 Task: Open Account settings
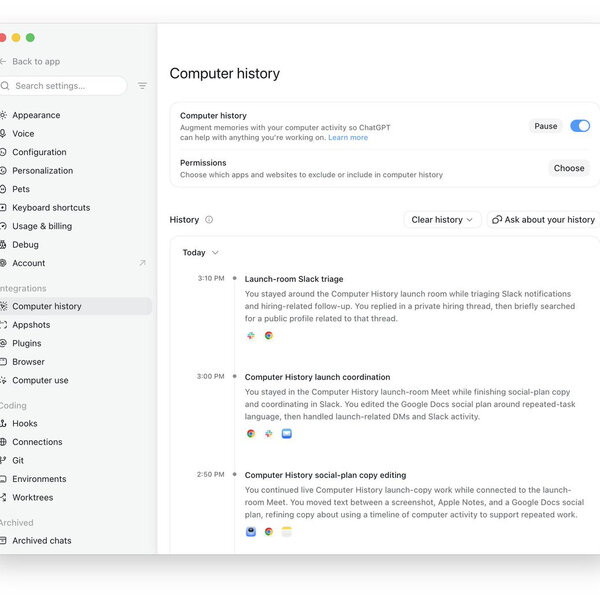pos(28,263)
